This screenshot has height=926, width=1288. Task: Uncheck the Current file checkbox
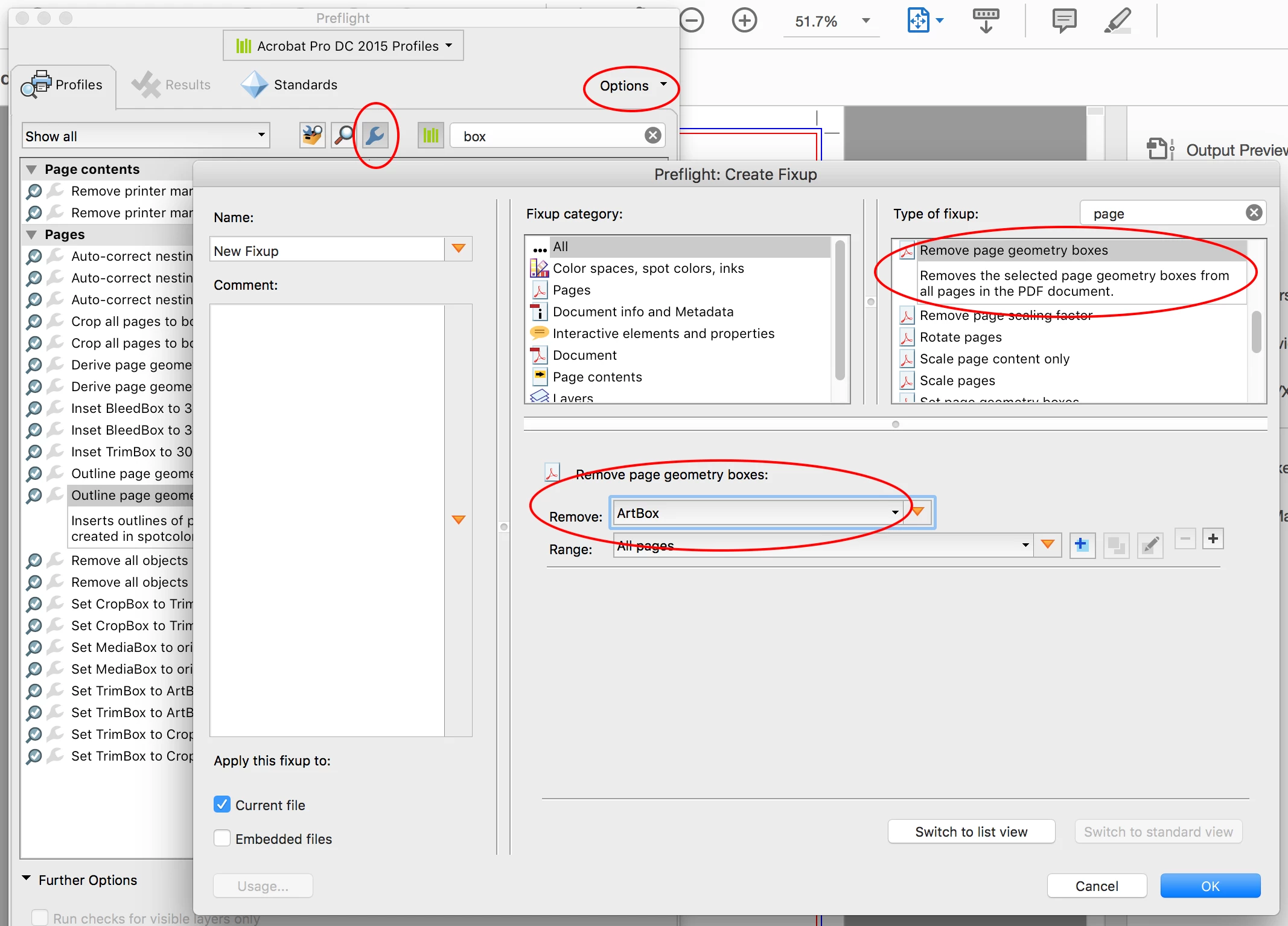point(222,804)
